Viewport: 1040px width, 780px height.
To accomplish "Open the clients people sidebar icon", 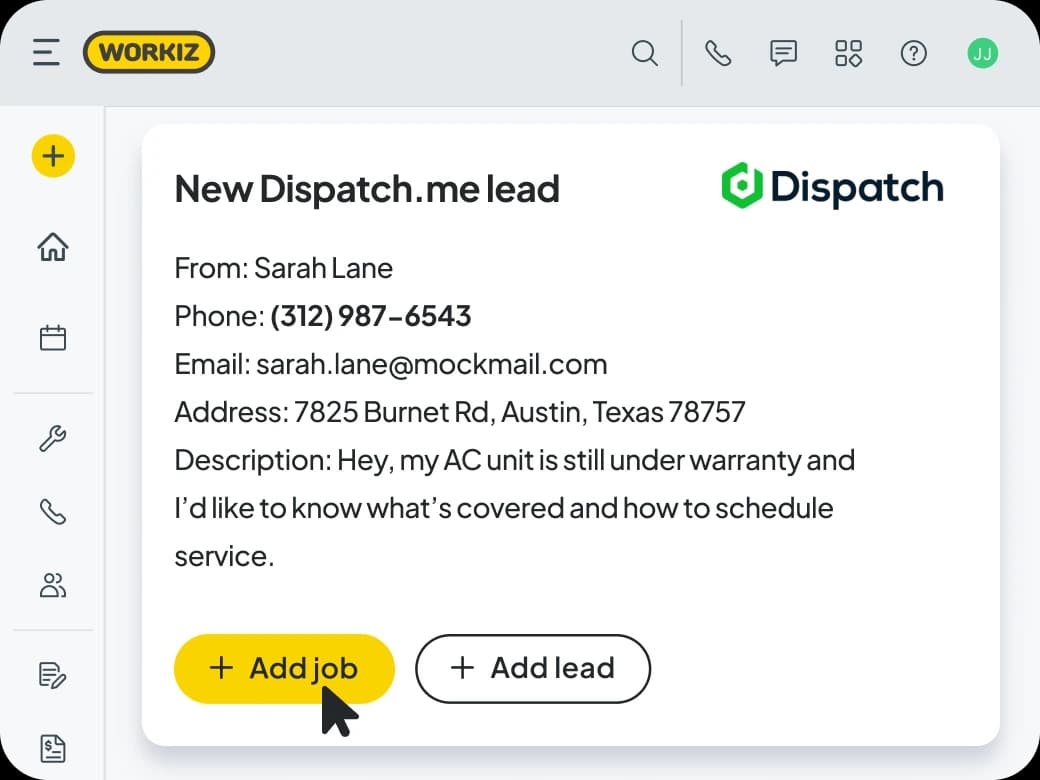I will [x=52, y=585].
